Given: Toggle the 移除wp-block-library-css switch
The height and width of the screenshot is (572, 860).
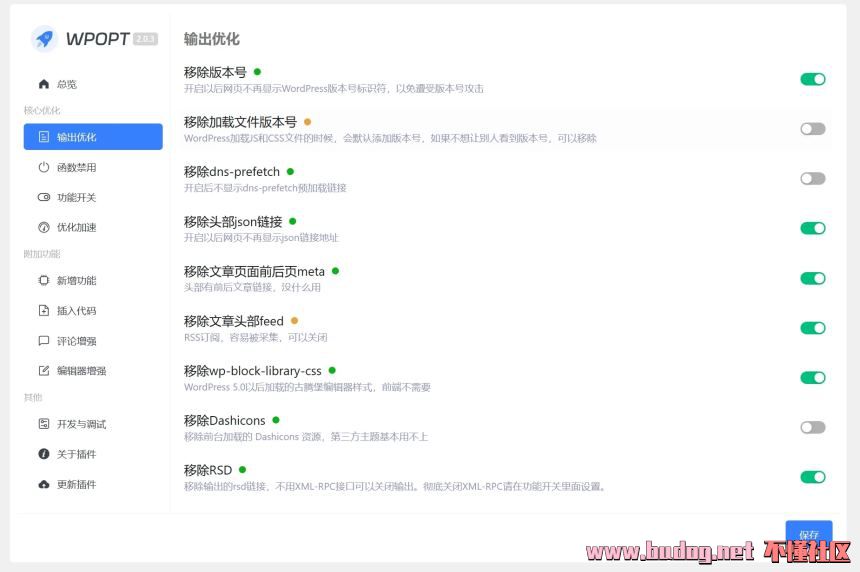Looking at the screenshot, I should pyautogui.click(x=813, y=378).
